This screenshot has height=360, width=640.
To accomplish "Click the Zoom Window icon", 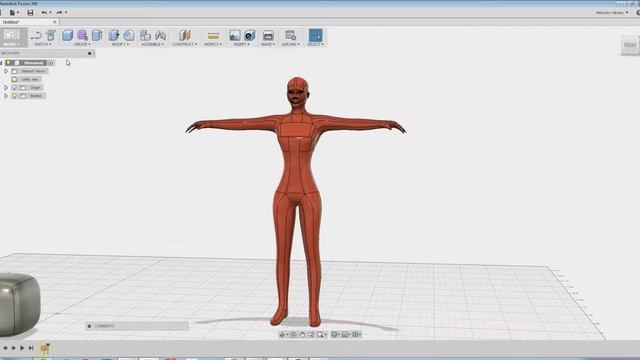I will [x=320, y=334].
